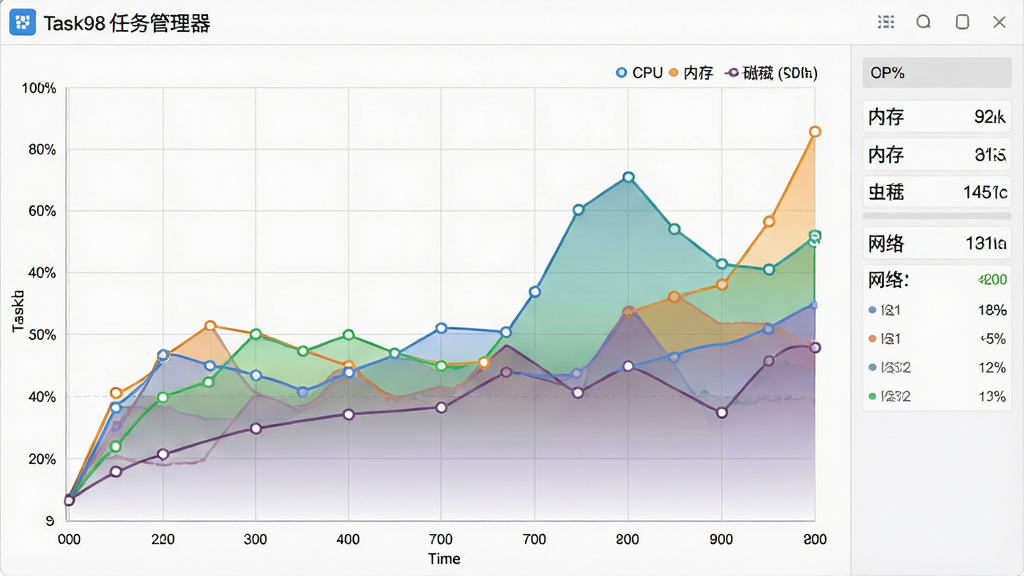Image resolution: width=1024 pixels, height=576 pixels.
Task: Click the 18% value in the network list
Action: 992,310
